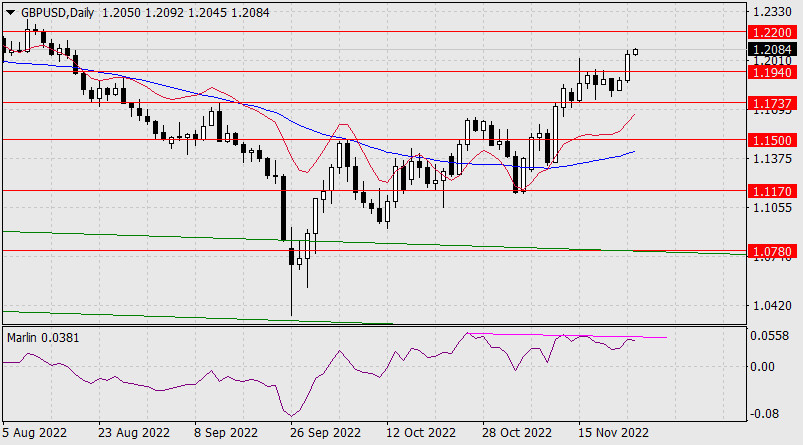Click the latest candle at the chart's right edge
Screen dimensions: 803x445
pyautogui.click(x=636, y=52)
